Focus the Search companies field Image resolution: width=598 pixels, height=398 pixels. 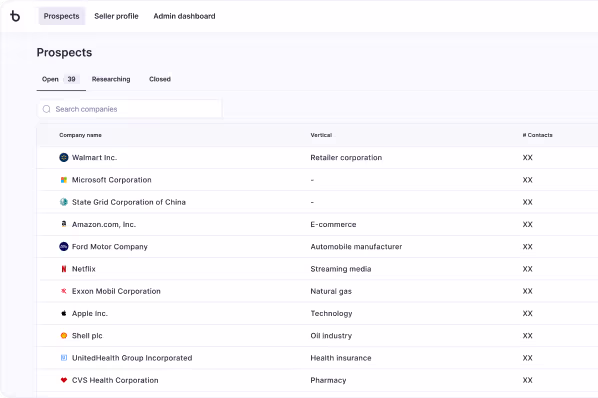click(130, 109)
